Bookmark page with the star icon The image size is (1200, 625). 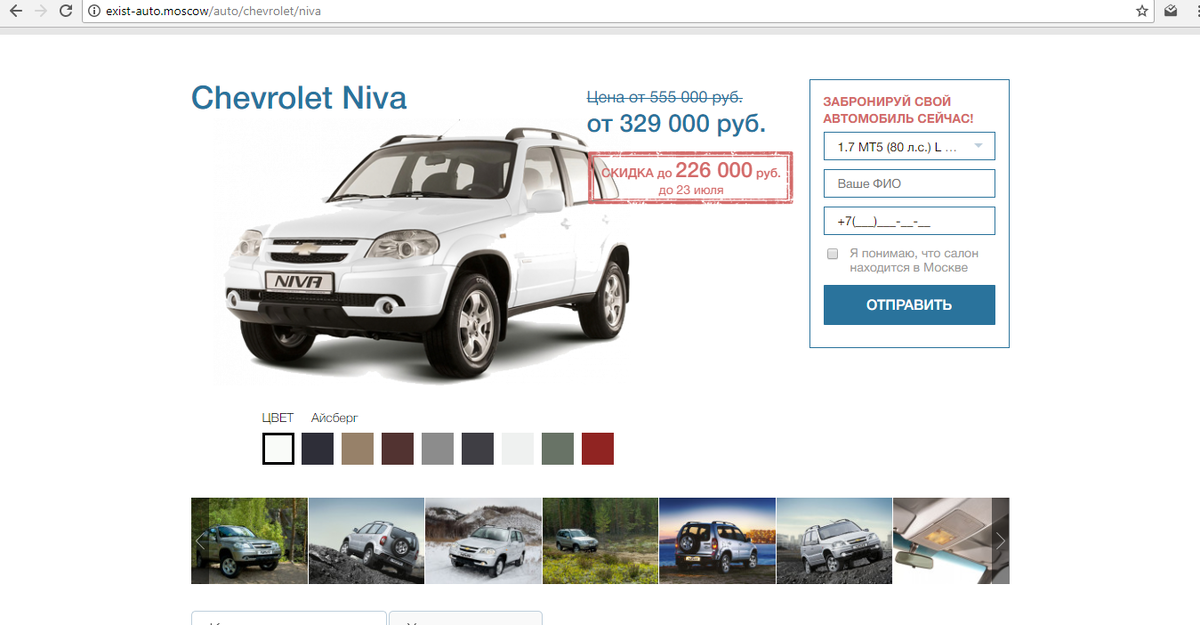[x=1142, y=11]
